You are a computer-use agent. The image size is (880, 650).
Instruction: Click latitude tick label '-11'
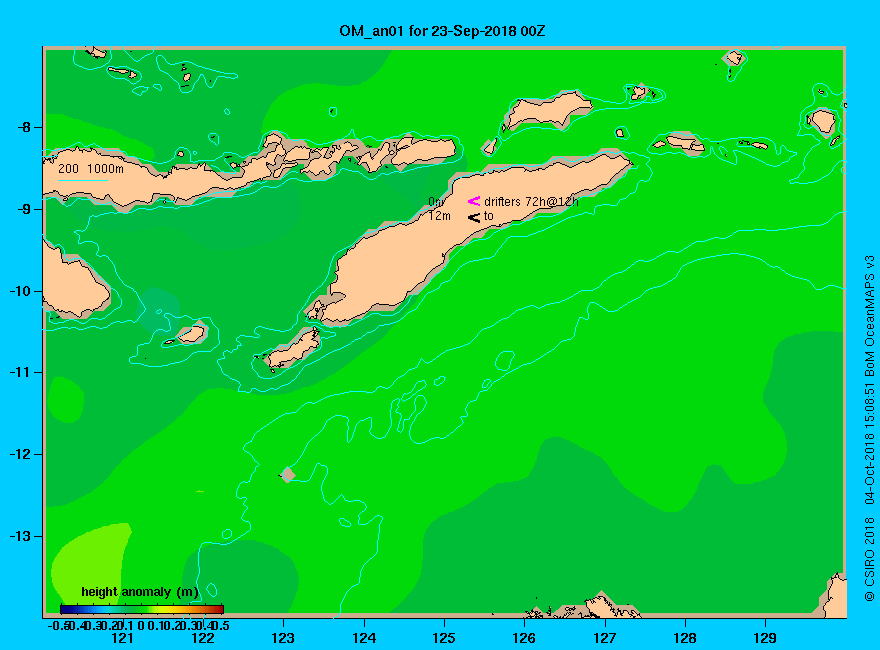point(20,373)
